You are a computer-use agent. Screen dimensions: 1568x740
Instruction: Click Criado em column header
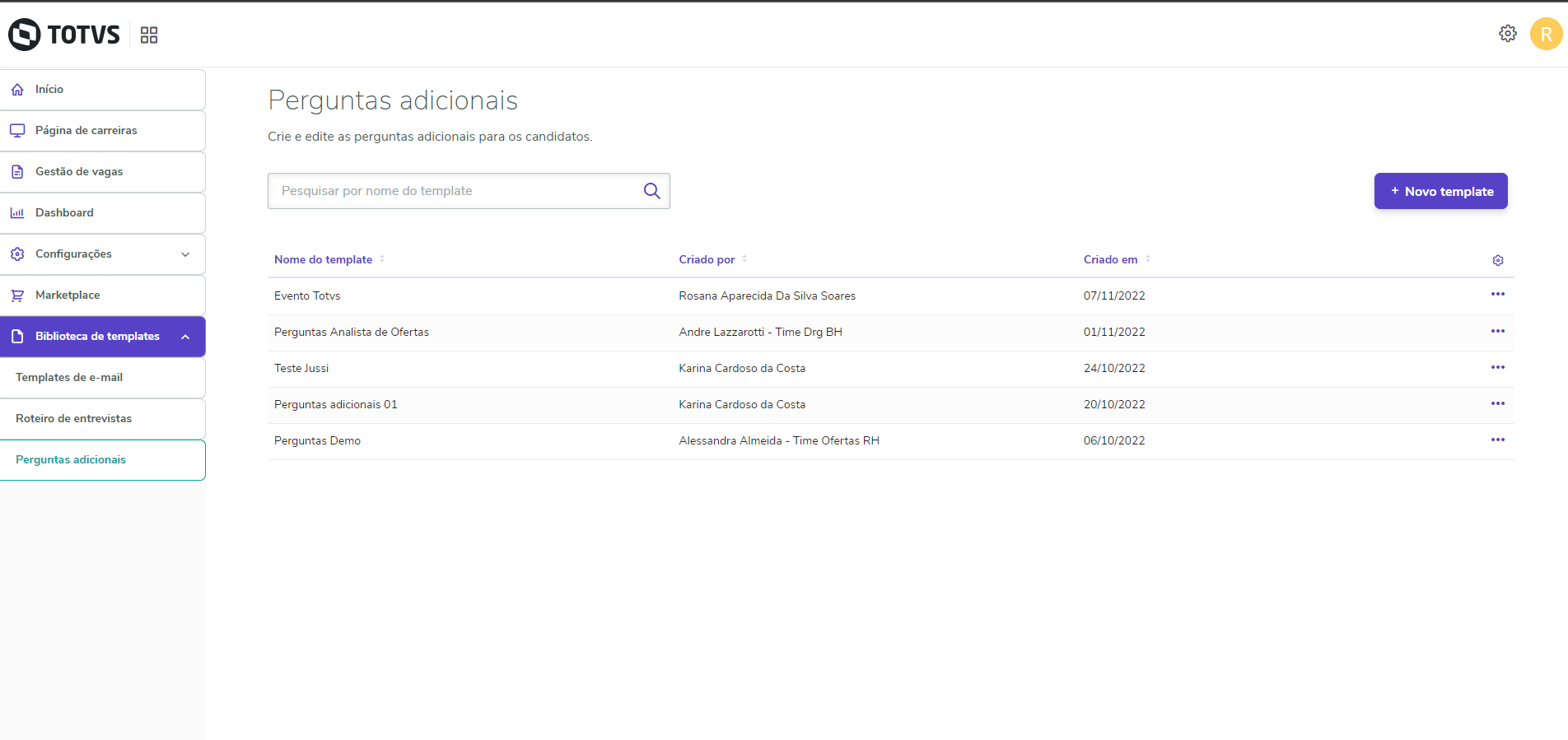[1110, 259]
